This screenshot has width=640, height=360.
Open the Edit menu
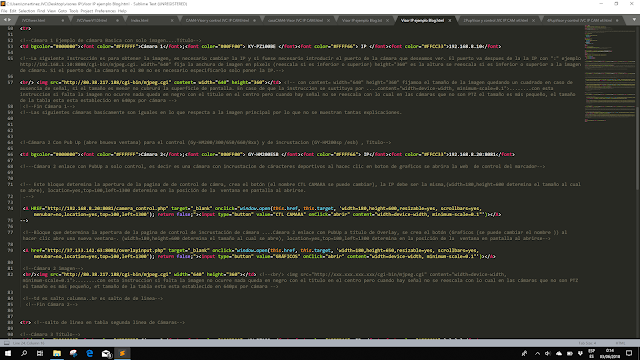point(13,11)
